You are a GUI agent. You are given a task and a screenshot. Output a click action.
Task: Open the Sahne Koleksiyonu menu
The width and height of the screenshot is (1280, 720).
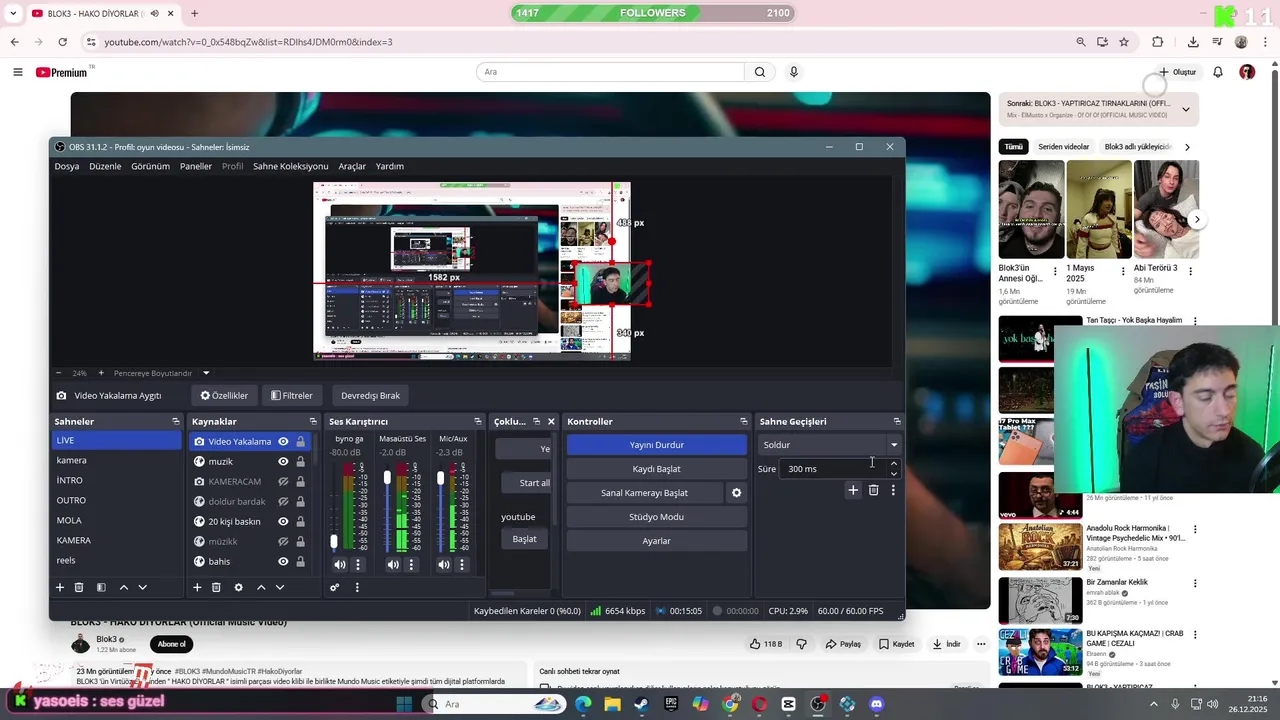(290, 166)
